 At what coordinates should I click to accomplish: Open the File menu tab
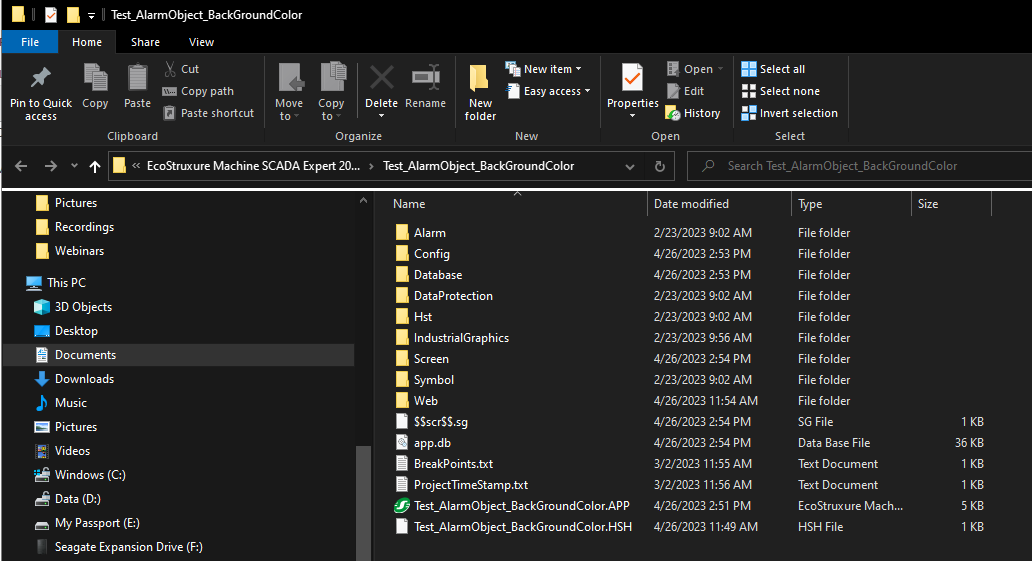click(x=30, y=42)
